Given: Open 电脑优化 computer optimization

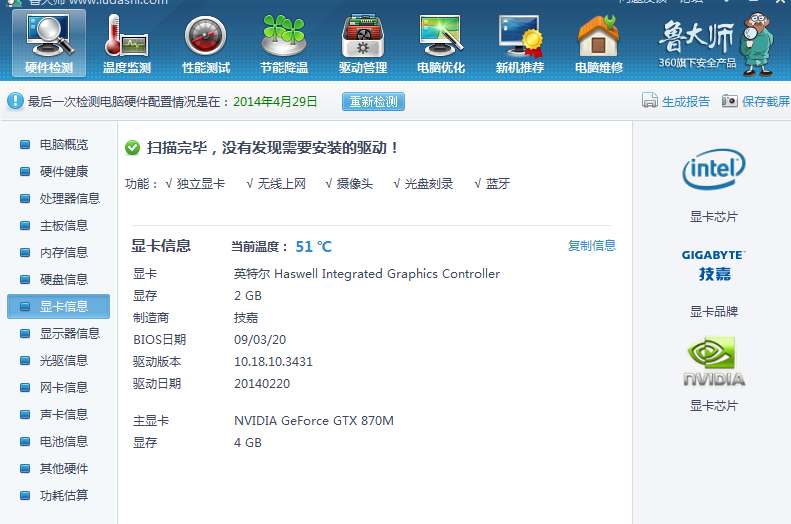Looking at the screenshot, I should click(441, 43).
